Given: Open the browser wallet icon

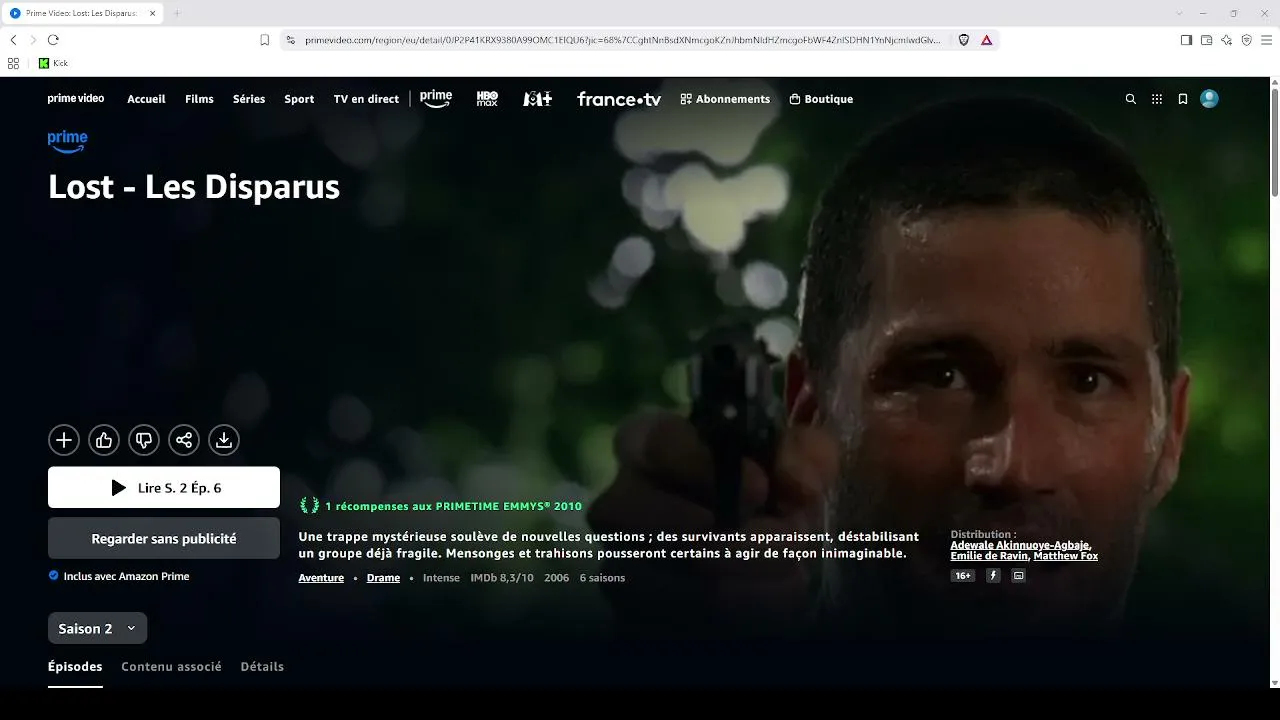Looking at the screenshot, I should (1206, 40).
